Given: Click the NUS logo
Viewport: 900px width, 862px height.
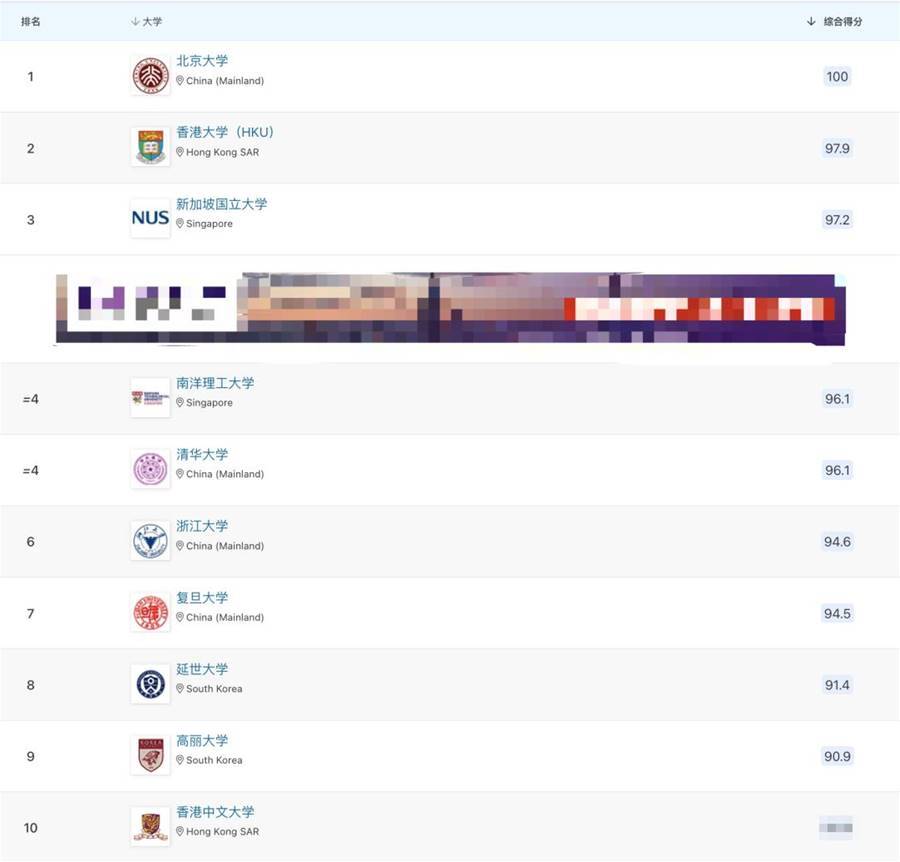Looking at the screenshot, I should tap(150, 218).
